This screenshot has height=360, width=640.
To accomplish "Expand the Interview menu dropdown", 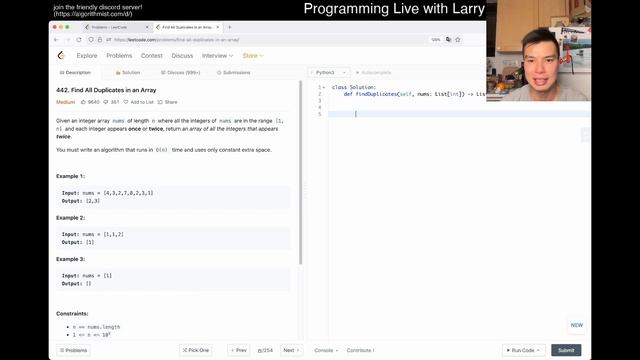I will (x=217, y=56).
